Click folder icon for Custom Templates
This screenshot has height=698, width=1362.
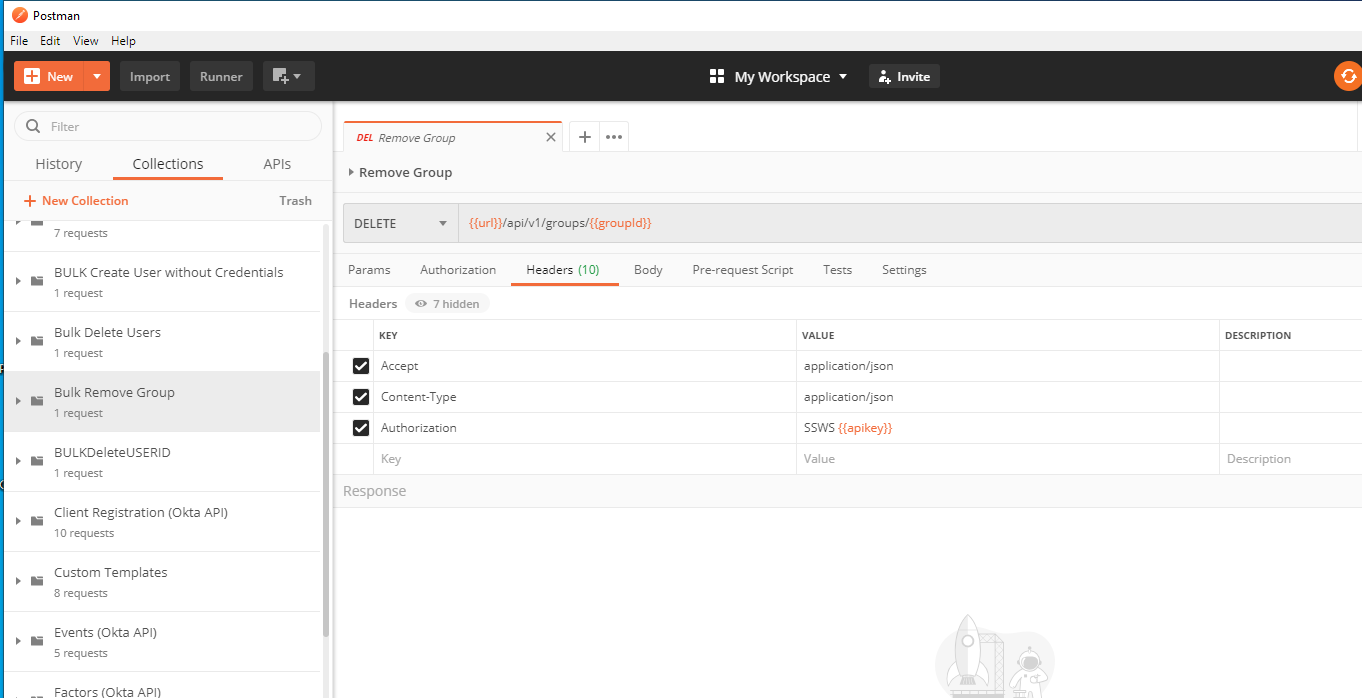coord(37,581)
